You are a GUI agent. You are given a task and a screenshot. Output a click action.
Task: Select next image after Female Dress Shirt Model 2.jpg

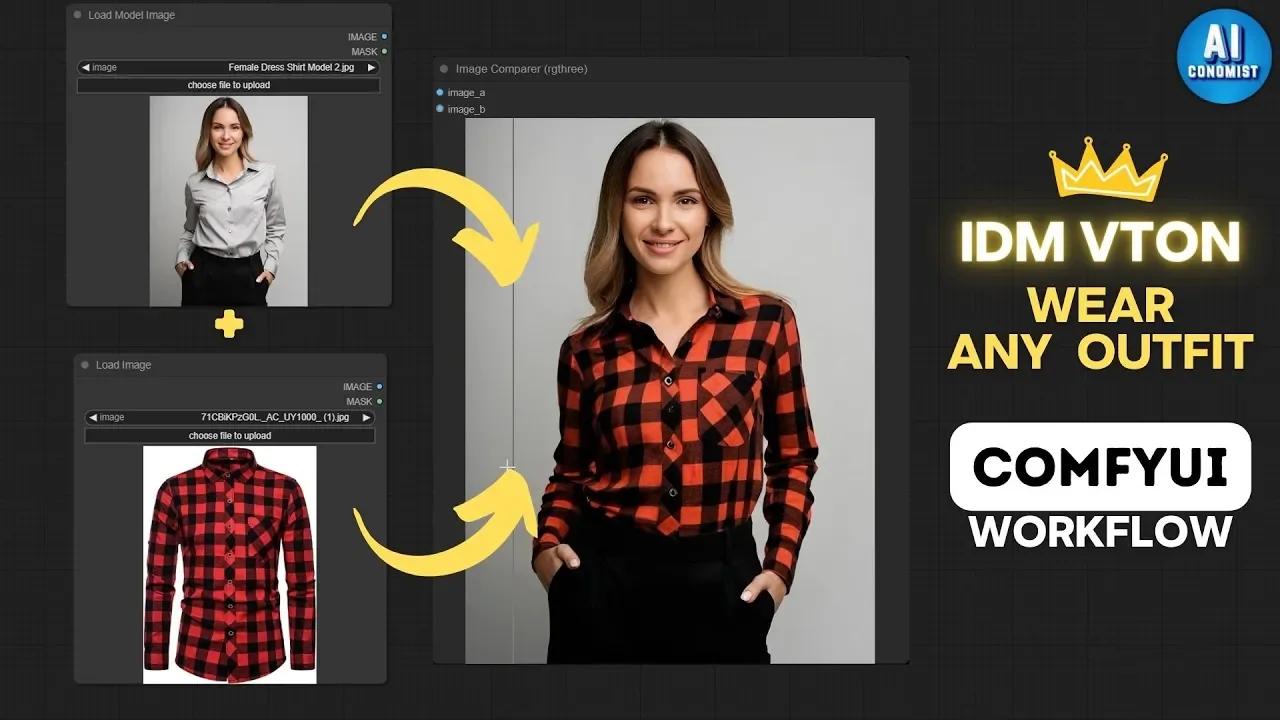click(x=372, y=68)
